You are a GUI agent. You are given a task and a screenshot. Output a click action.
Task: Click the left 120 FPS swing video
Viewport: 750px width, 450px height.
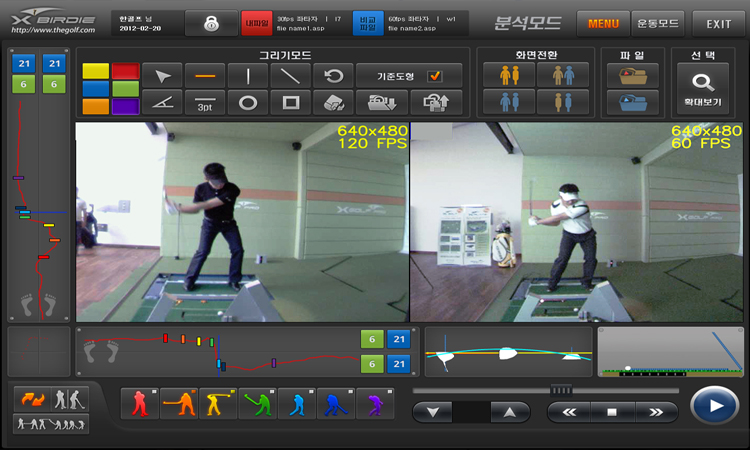click(x=242, y=222)
